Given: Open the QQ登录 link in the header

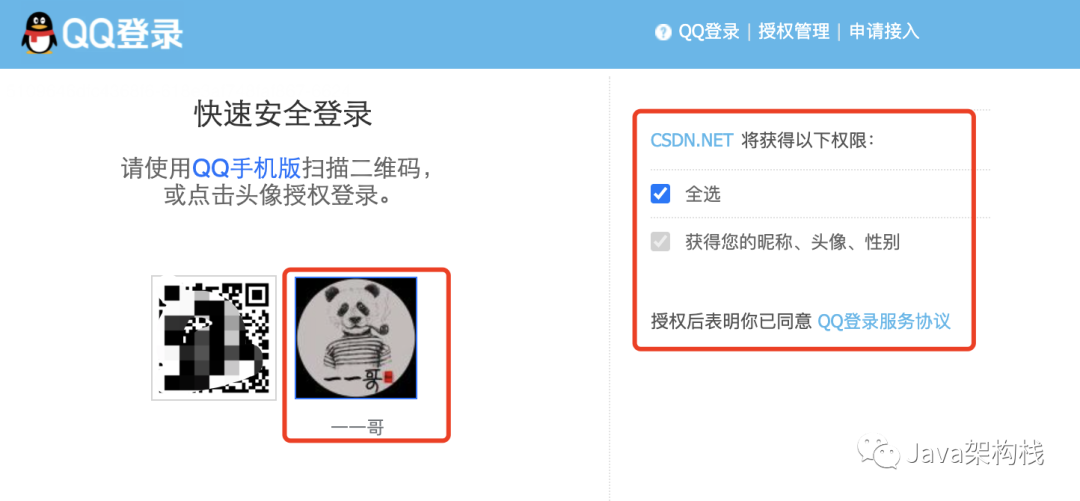Looking at the screenshot, I should [x=709, y=32].
